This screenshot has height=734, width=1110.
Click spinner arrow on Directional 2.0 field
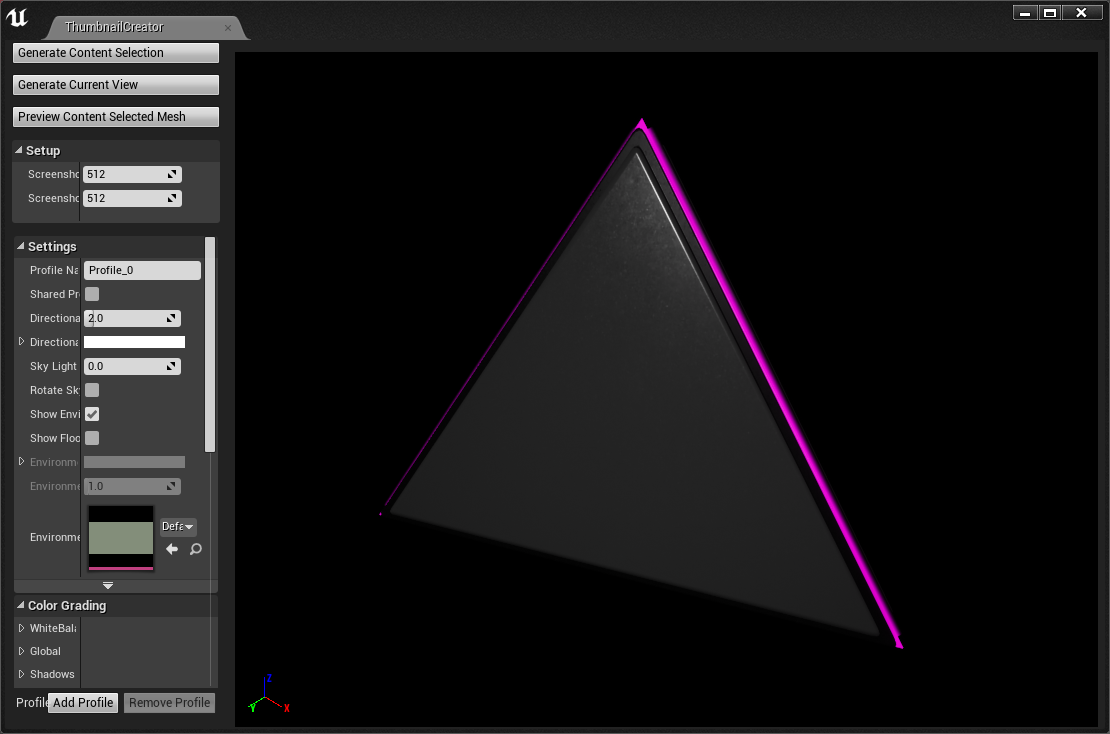pos(171,319)
